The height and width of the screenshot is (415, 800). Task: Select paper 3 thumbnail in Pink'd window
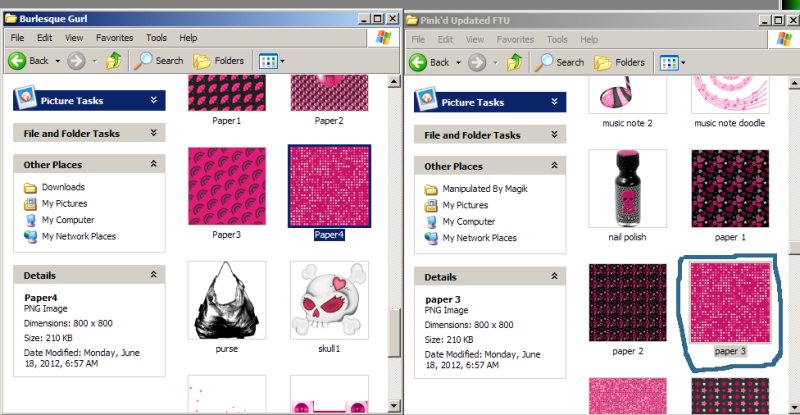(730, 302)
